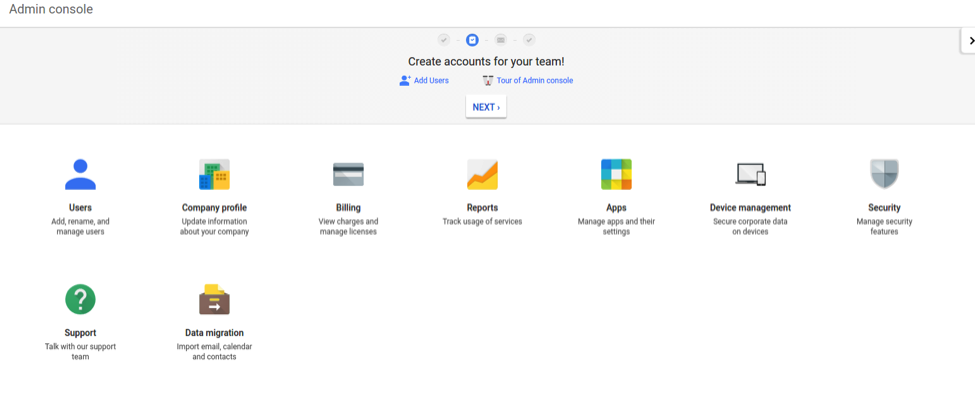Image resolution: width=975 pixels, height=403 pixels.
Task: Click 'Add, rename, and manage users' description
Action: (80, 226)
